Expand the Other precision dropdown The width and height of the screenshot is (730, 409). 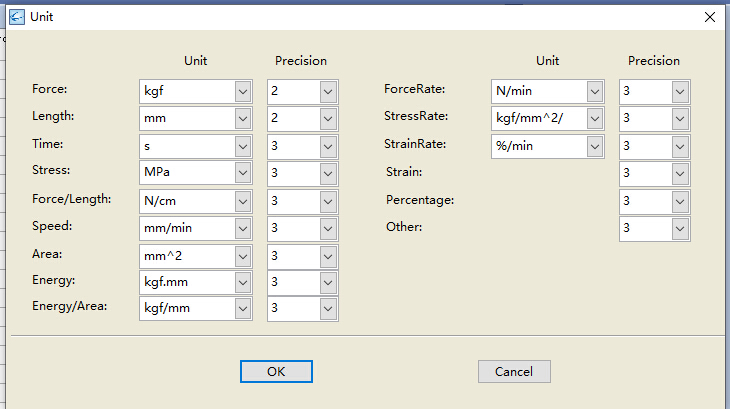[655, 228]
